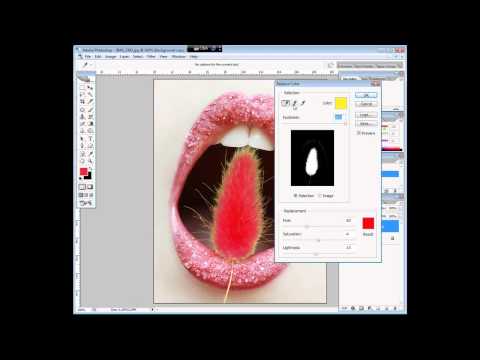
Task: Pick the Brush tool in toolbox
Action: tap(90, 109)
